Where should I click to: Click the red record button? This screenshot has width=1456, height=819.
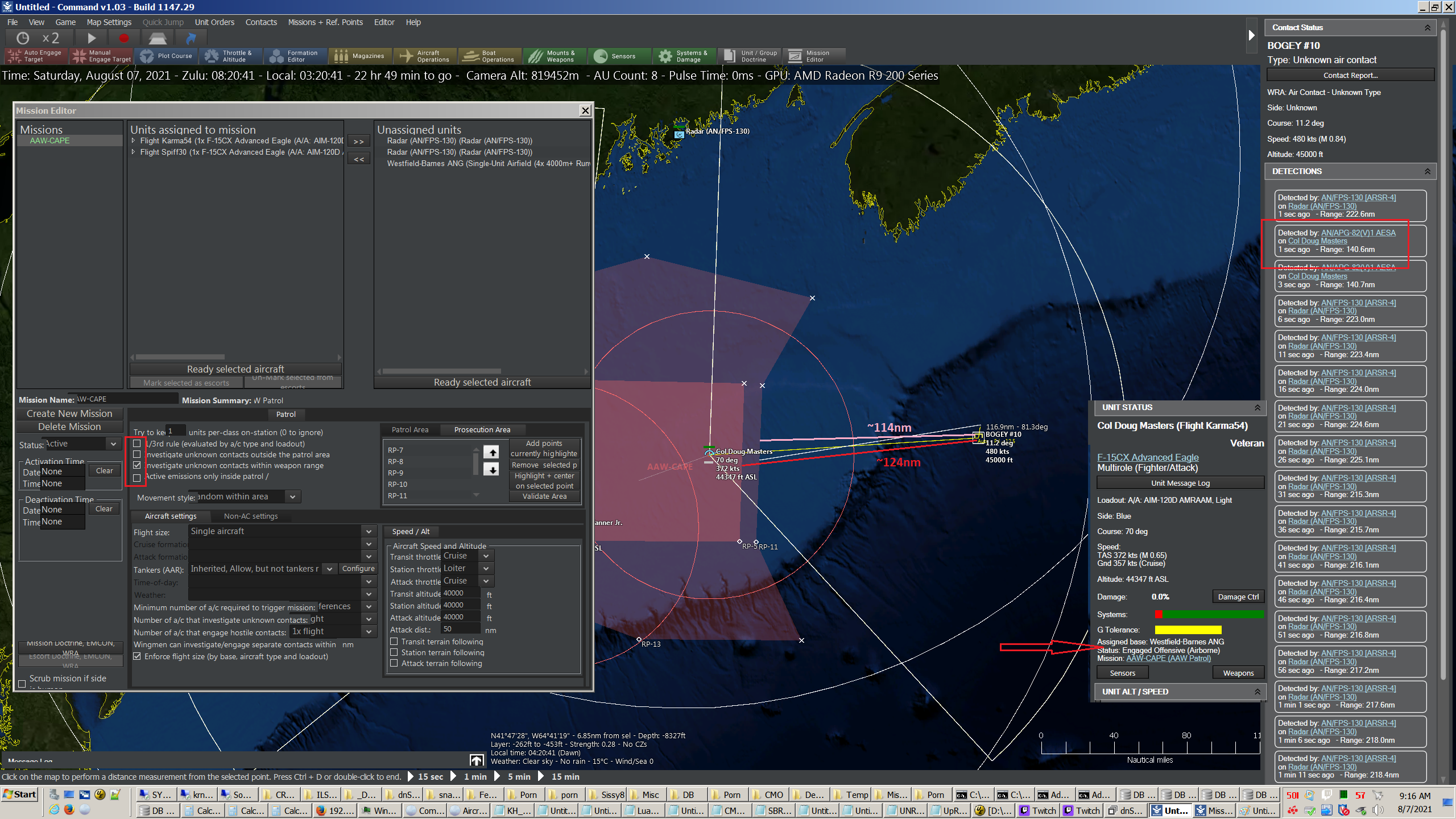[x=123, y=38]
